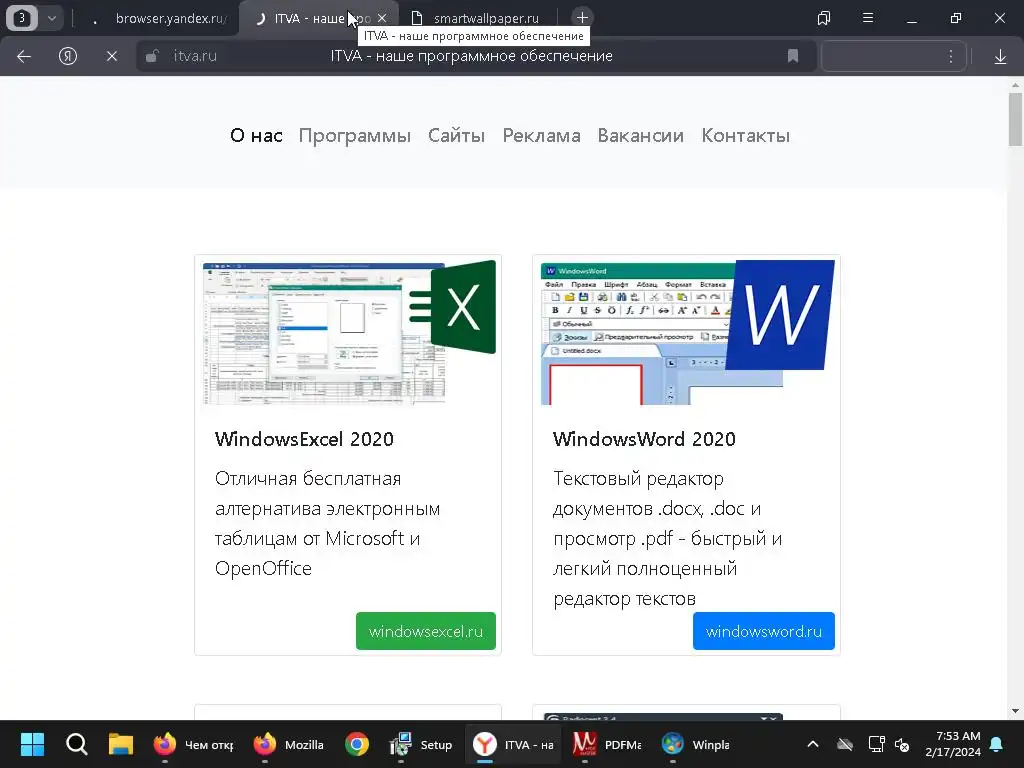
Task: Open the extensions panel three-dot menu
Action: point(951,56)
